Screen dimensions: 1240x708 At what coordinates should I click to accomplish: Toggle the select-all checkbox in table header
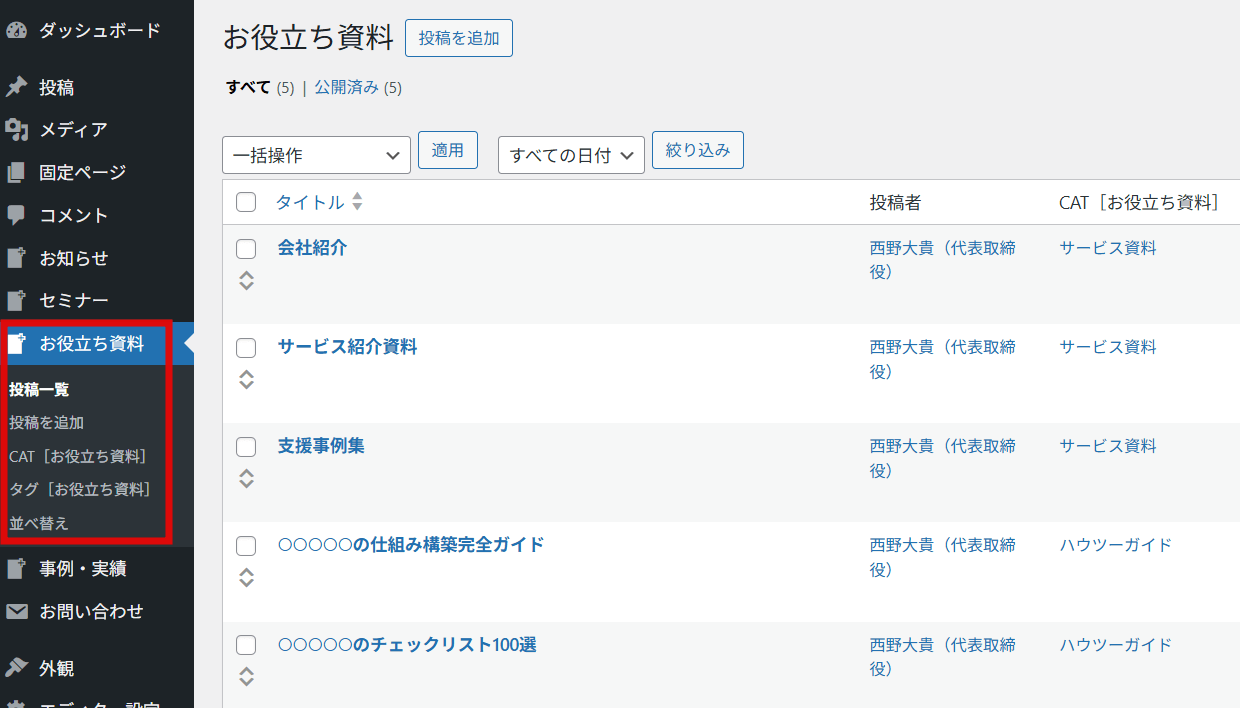pos(246,203)
